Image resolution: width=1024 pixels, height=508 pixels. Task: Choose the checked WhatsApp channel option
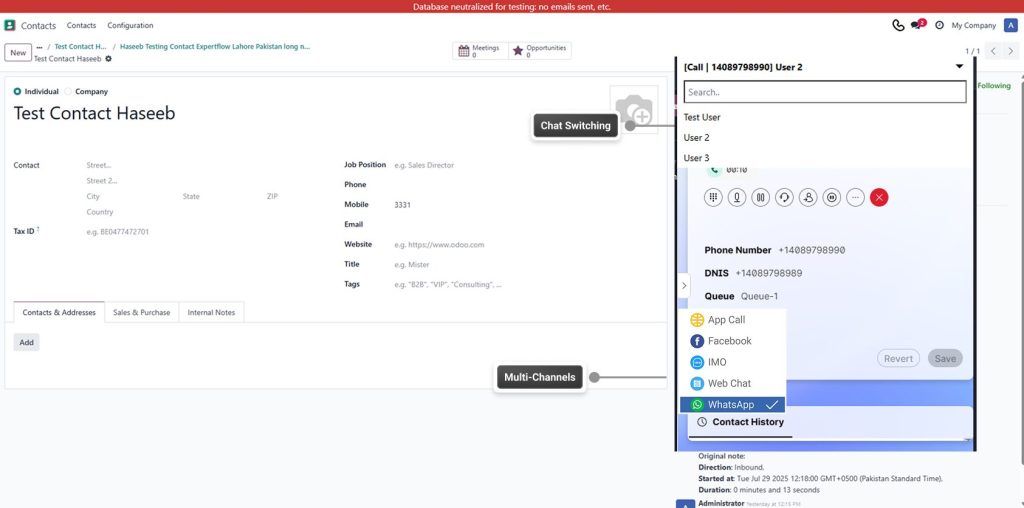click(x=733, y=405)
